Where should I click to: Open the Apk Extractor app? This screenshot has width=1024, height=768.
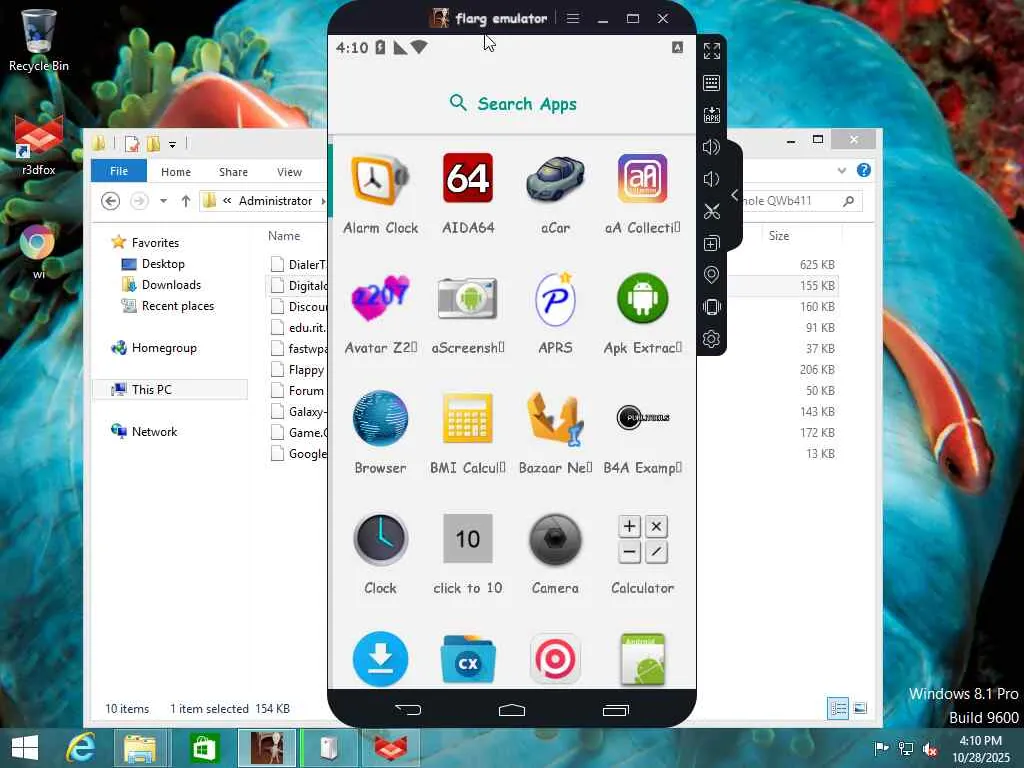643,298
